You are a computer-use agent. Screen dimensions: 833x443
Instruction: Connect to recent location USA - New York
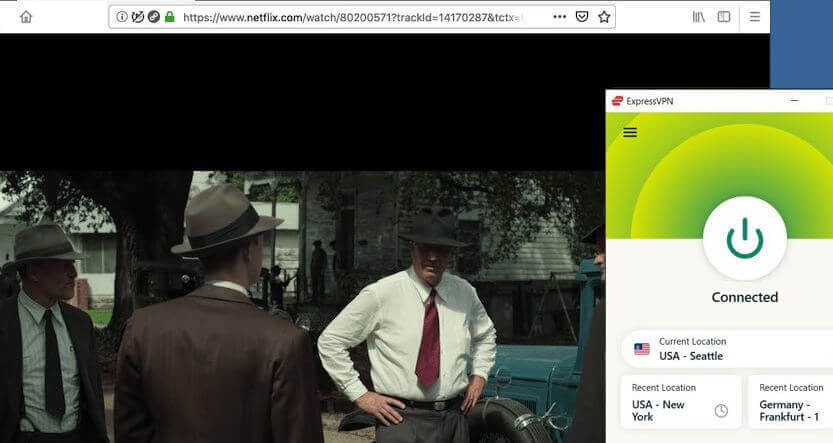pyautogui.click(x=681, y=402)
